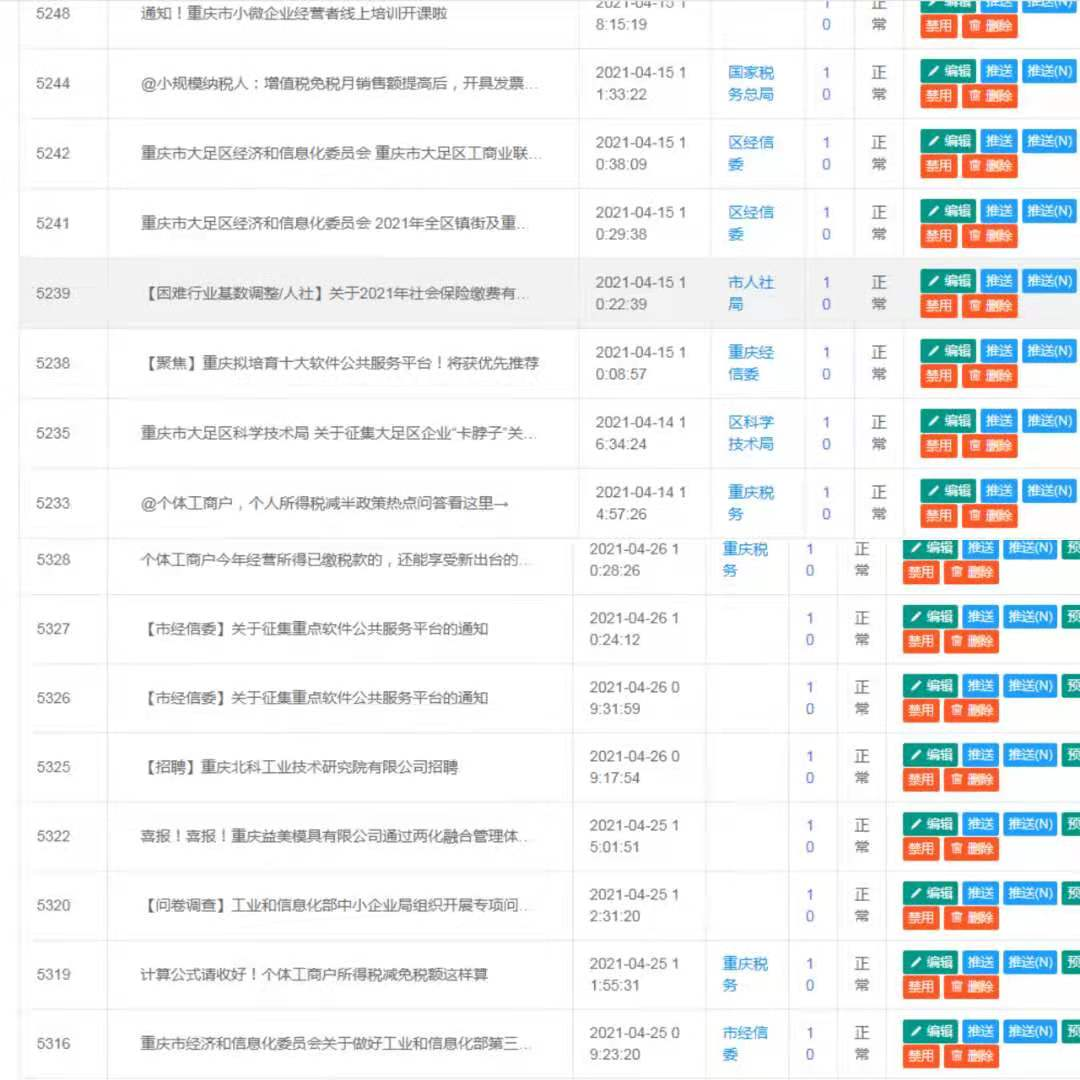Click 编辑 in row 5328
This screenshot has height=1080, width=1080.
click(x=931, y=548)
